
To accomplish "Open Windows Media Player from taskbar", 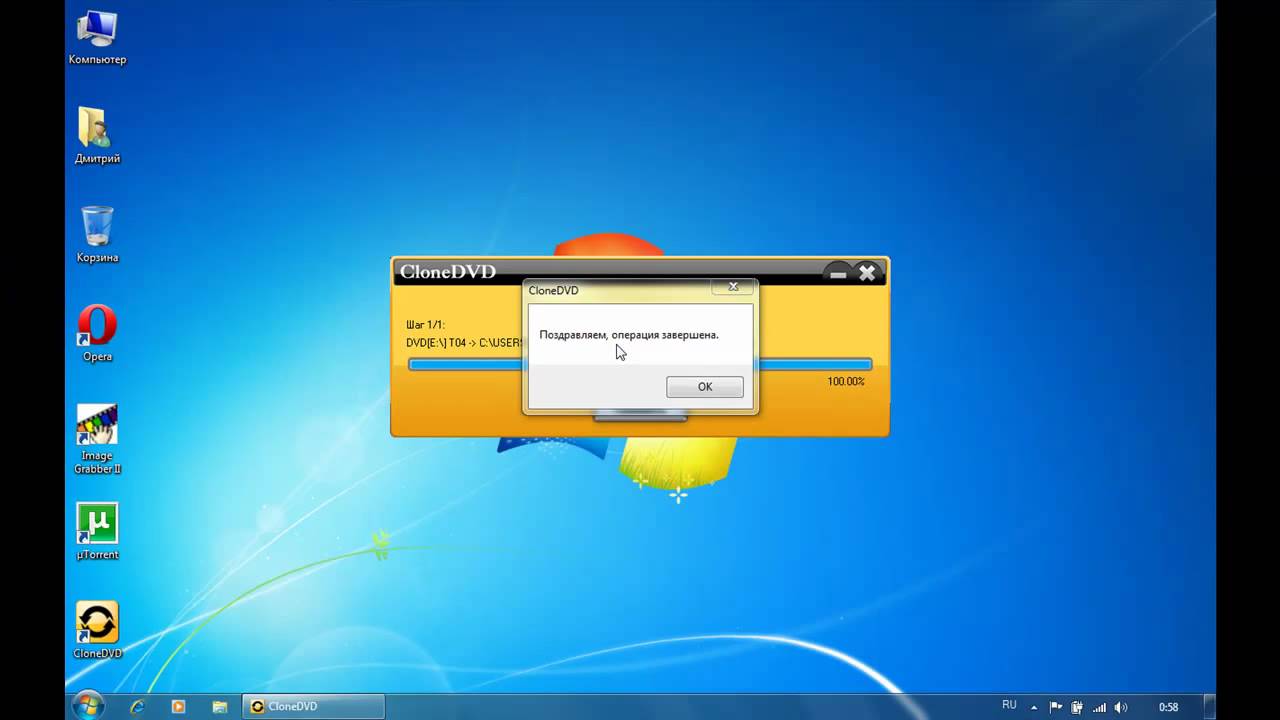I will [x=178, y=706].
